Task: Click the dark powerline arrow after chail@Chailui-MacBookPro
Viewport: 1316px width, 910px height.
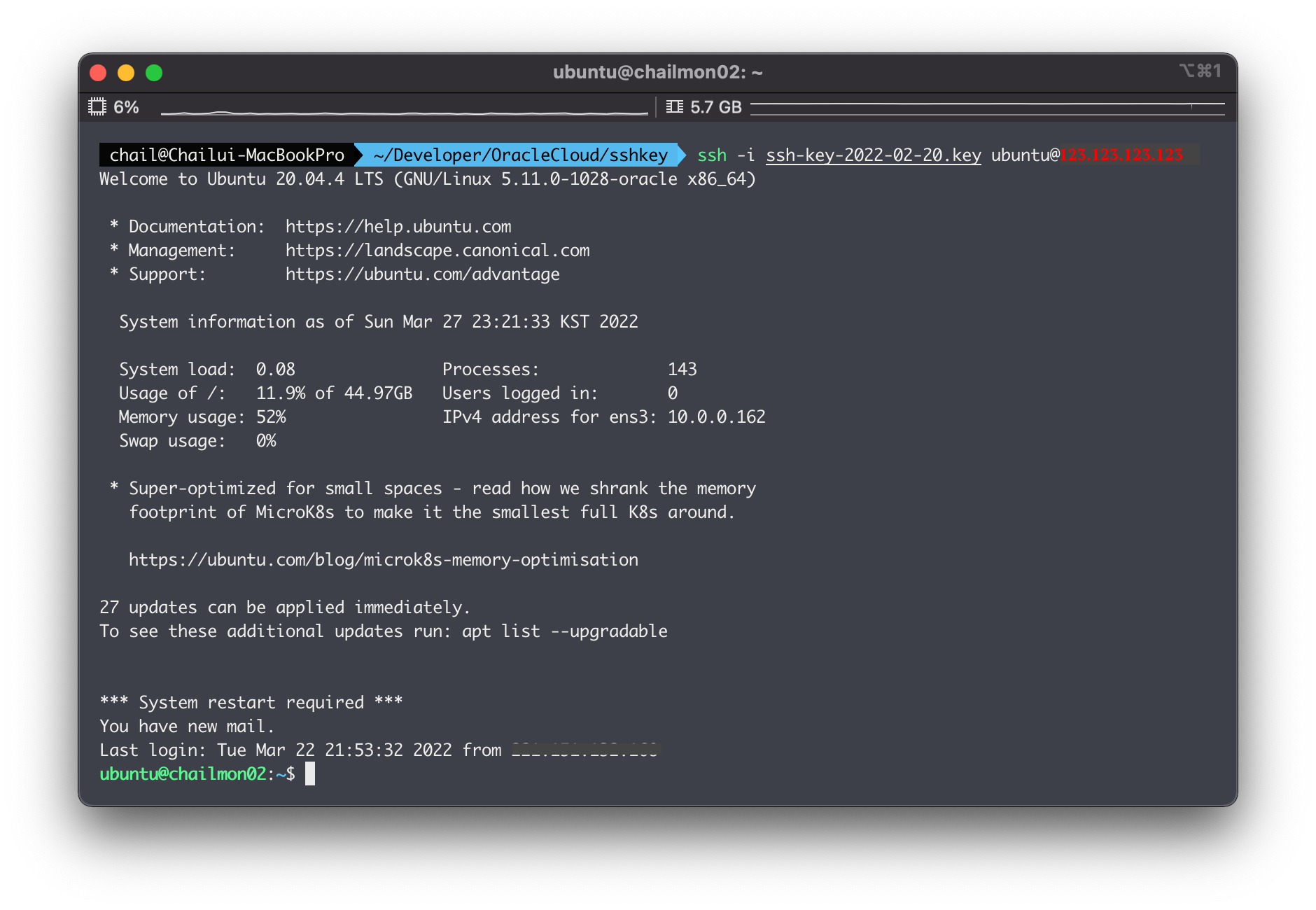Action: (357, 155)
